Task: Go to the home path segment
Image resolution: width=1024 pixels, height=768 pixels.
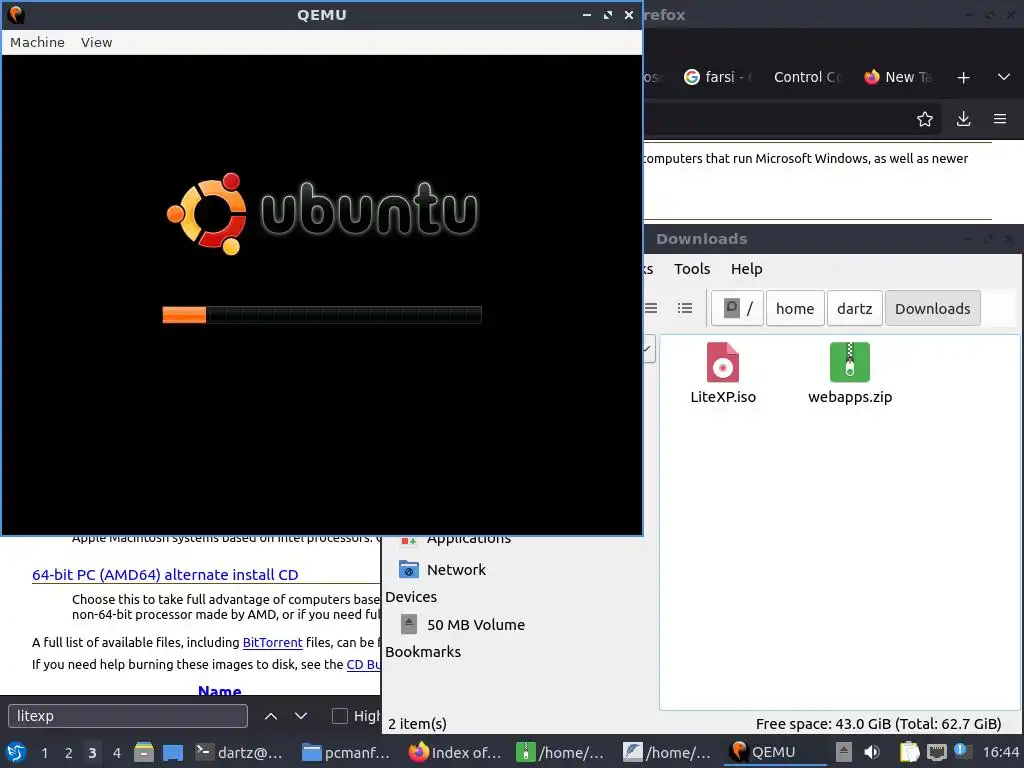Action: pyautogui.click(x=795, y=308)
